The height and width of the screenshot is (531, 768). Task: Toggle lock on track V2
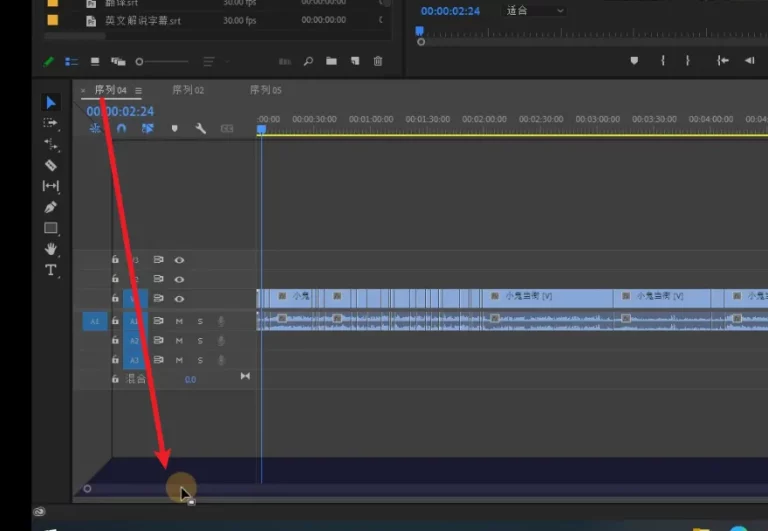click(x=115, y=280)
